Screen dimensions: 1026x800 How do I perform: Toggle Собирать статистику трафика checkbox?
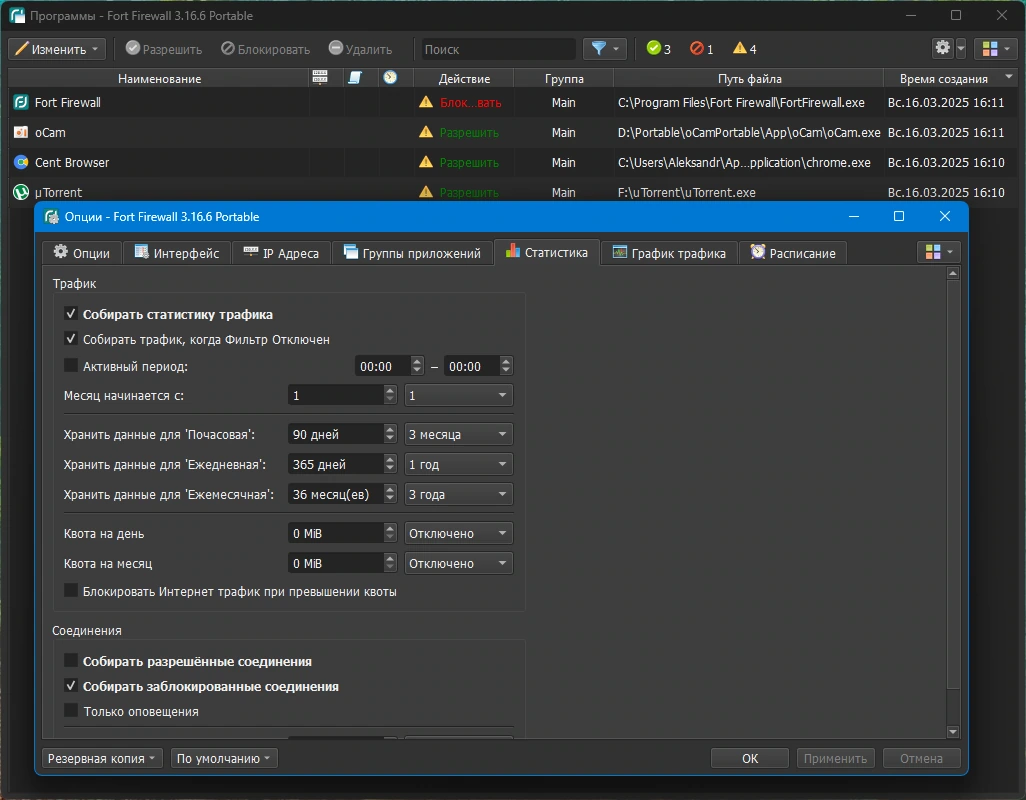71,314
